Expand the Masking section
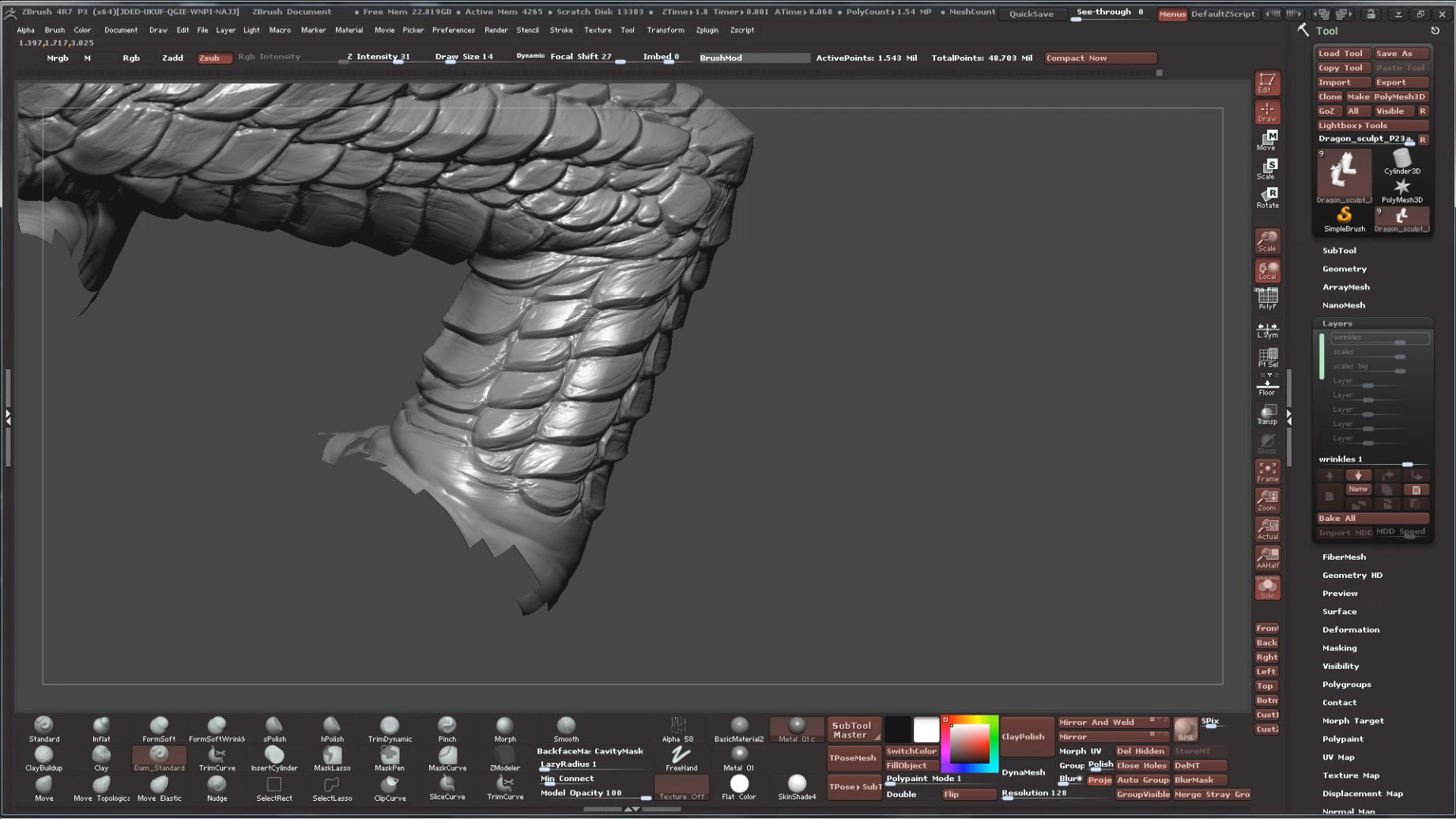The image size is (1456, 819). [1339, 648]
